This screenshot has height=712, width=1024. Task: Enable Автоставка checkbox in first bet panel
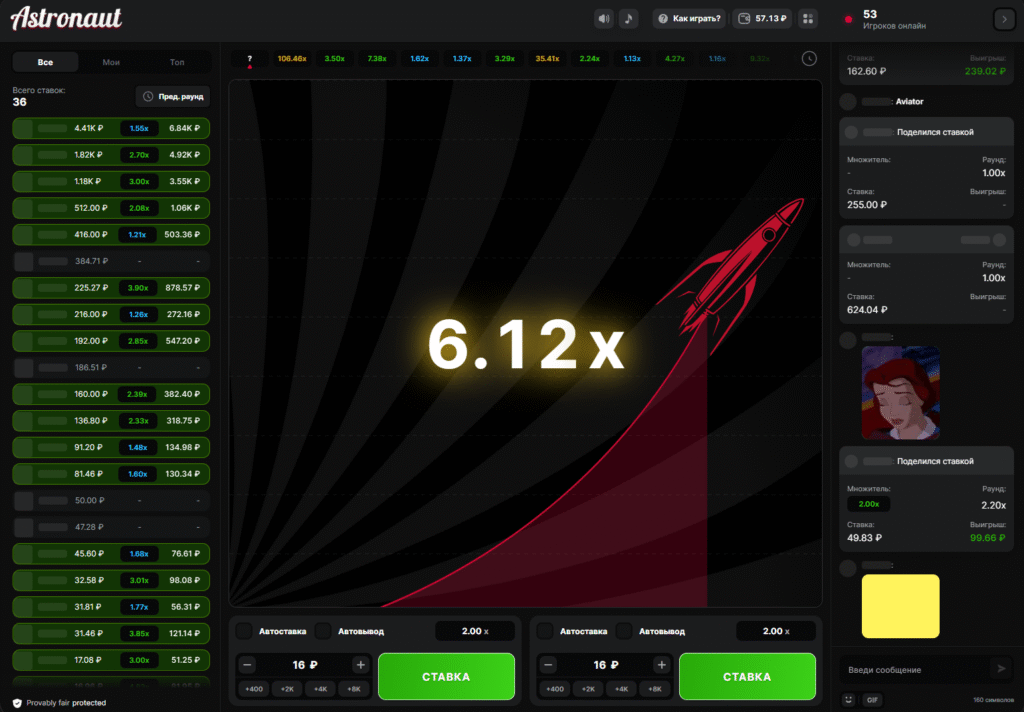click(x=243, y=631)
